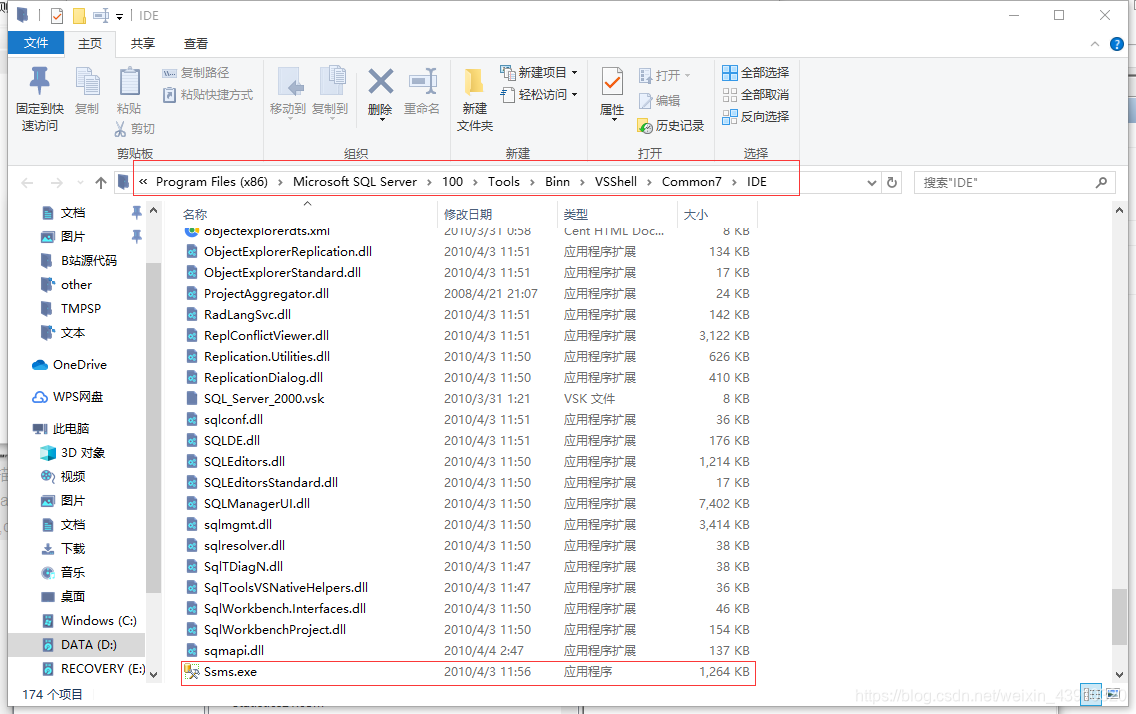Click Tools in the address breadcrumb
1136x714 pixels.
click(504, 182)
